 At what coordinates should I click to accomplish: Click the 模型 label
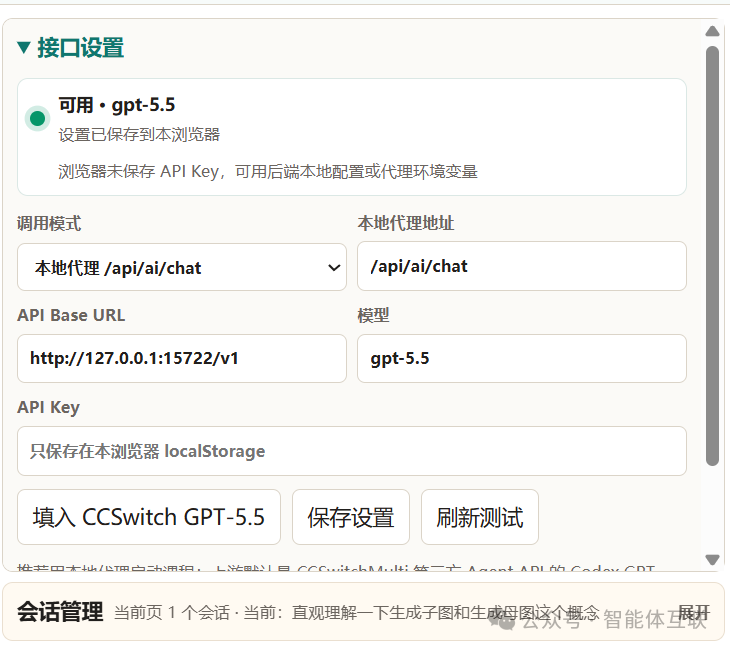pos(373,315)
